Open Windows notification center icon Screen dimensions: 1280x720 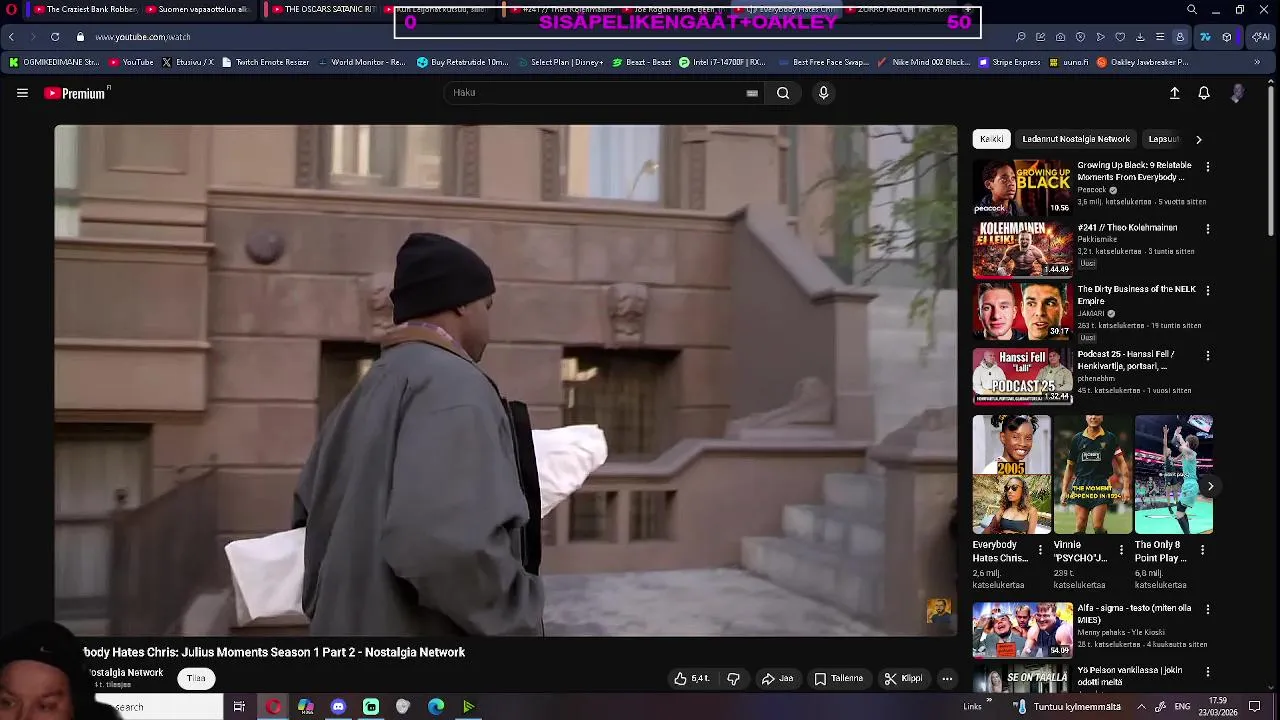click(x=1255, y=707)
